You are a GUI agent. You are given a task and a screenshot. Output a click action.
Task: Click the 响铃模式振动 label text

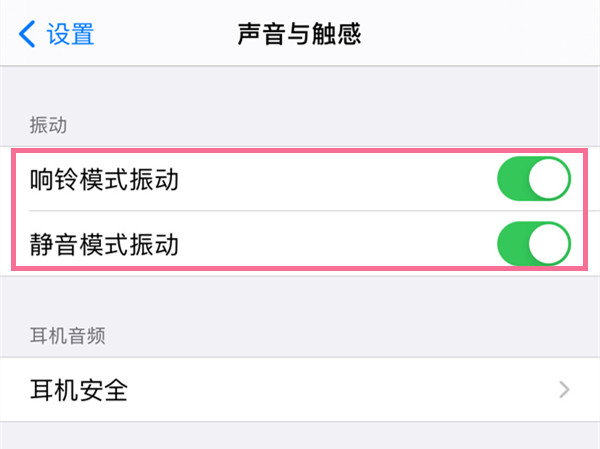108,180
